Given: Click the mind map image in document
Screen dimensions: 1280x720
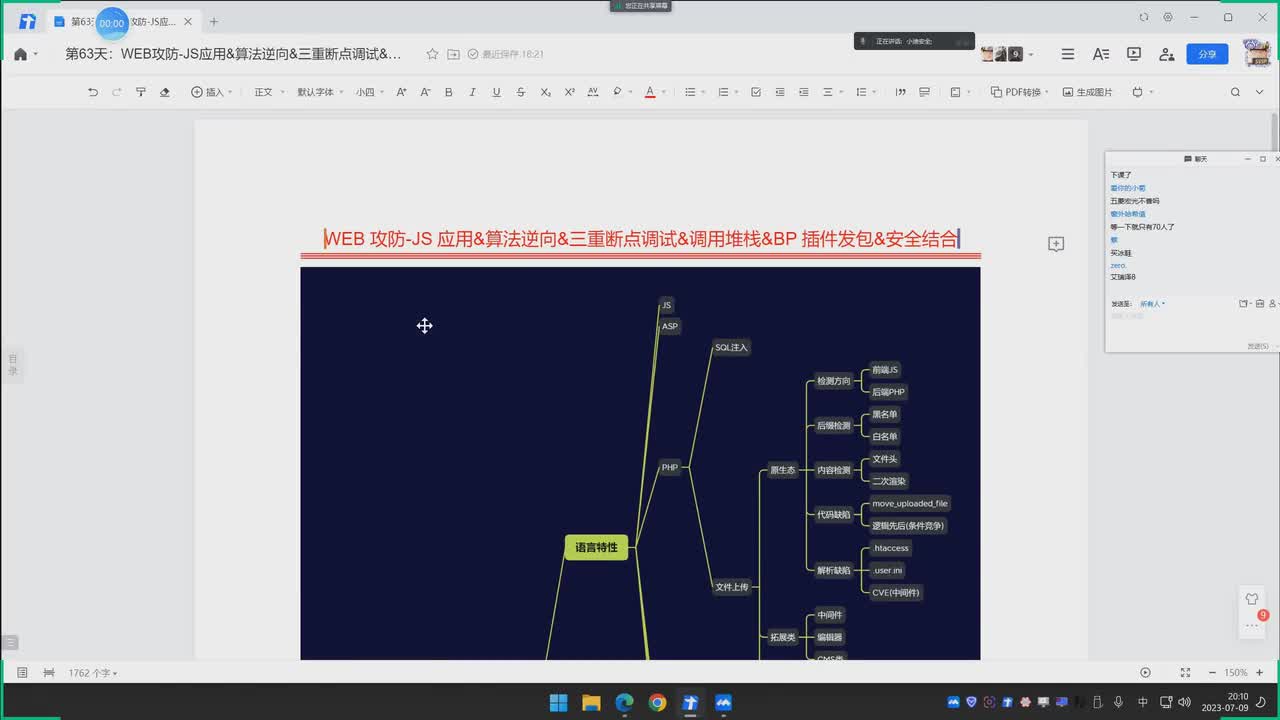Looking at the screenshot, I should pos(640,463).
